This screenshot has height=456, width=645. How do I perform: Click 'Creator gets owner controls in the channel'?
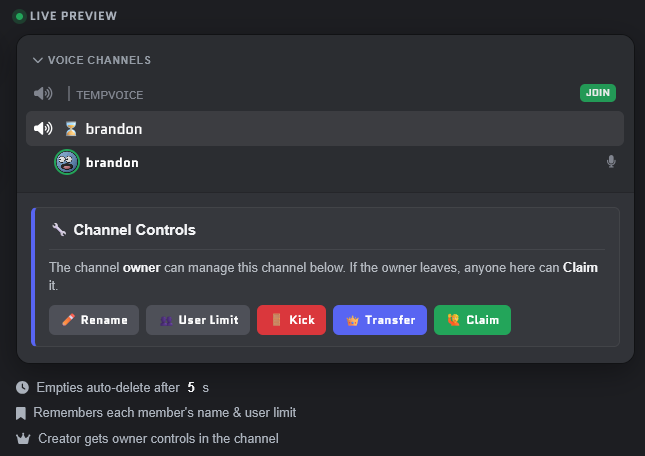pos(158,439)
